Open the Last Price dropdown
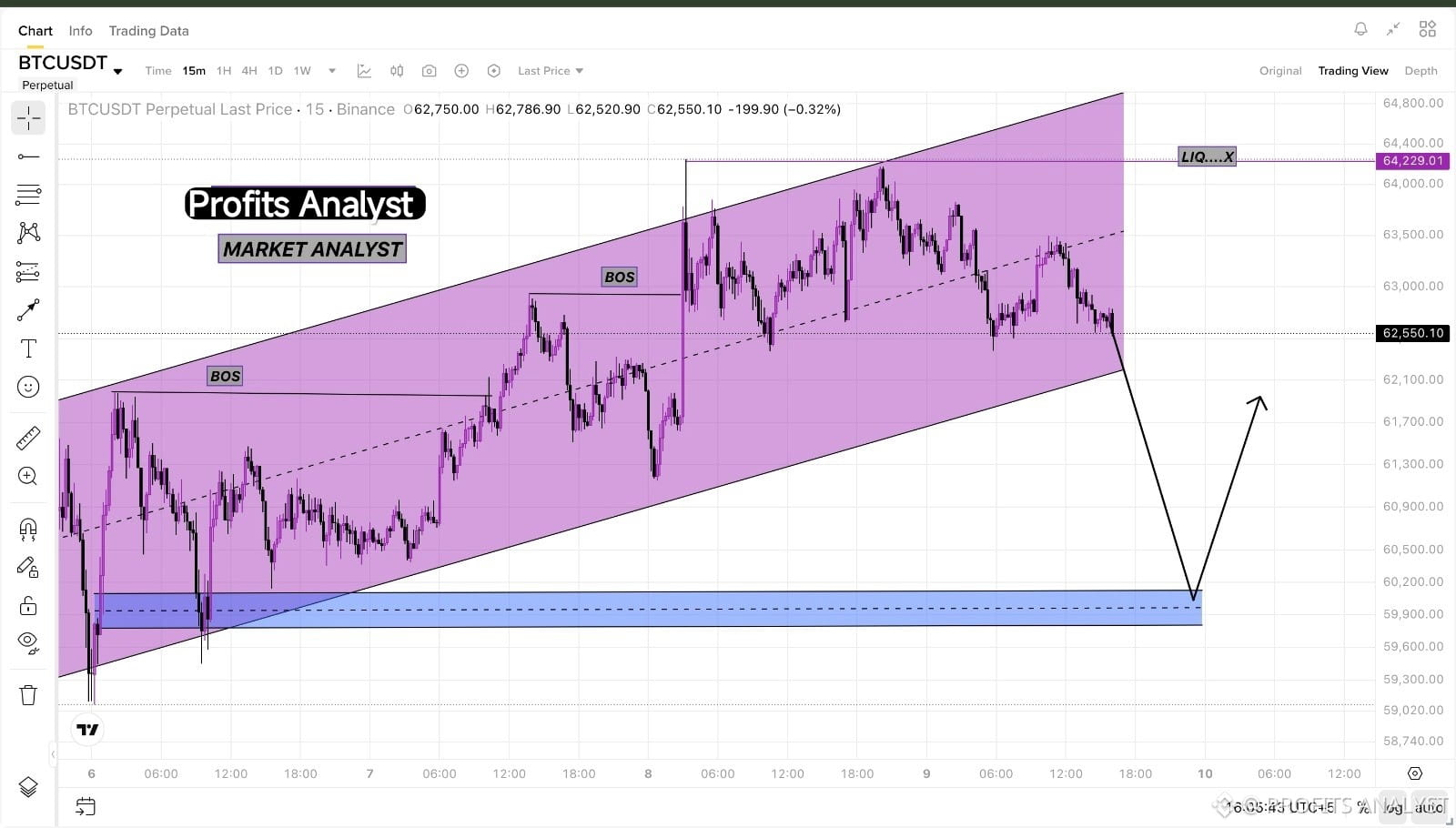The width and height of the screenshot is (1456, 828). pyautogui.click(x=551, y=70)
